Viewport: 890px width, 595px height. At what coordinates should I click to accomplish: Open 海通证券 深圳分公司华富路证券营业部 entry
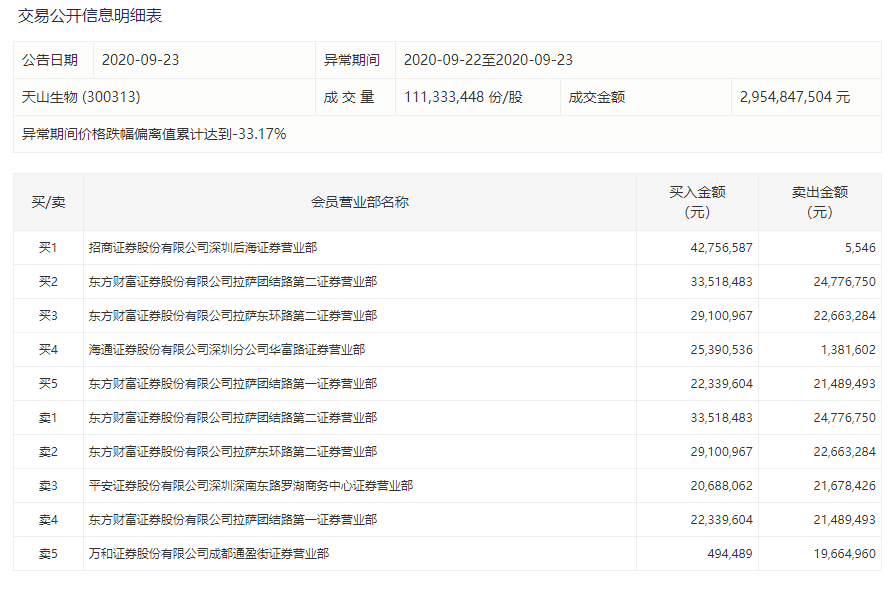click(x=226, y=349)
